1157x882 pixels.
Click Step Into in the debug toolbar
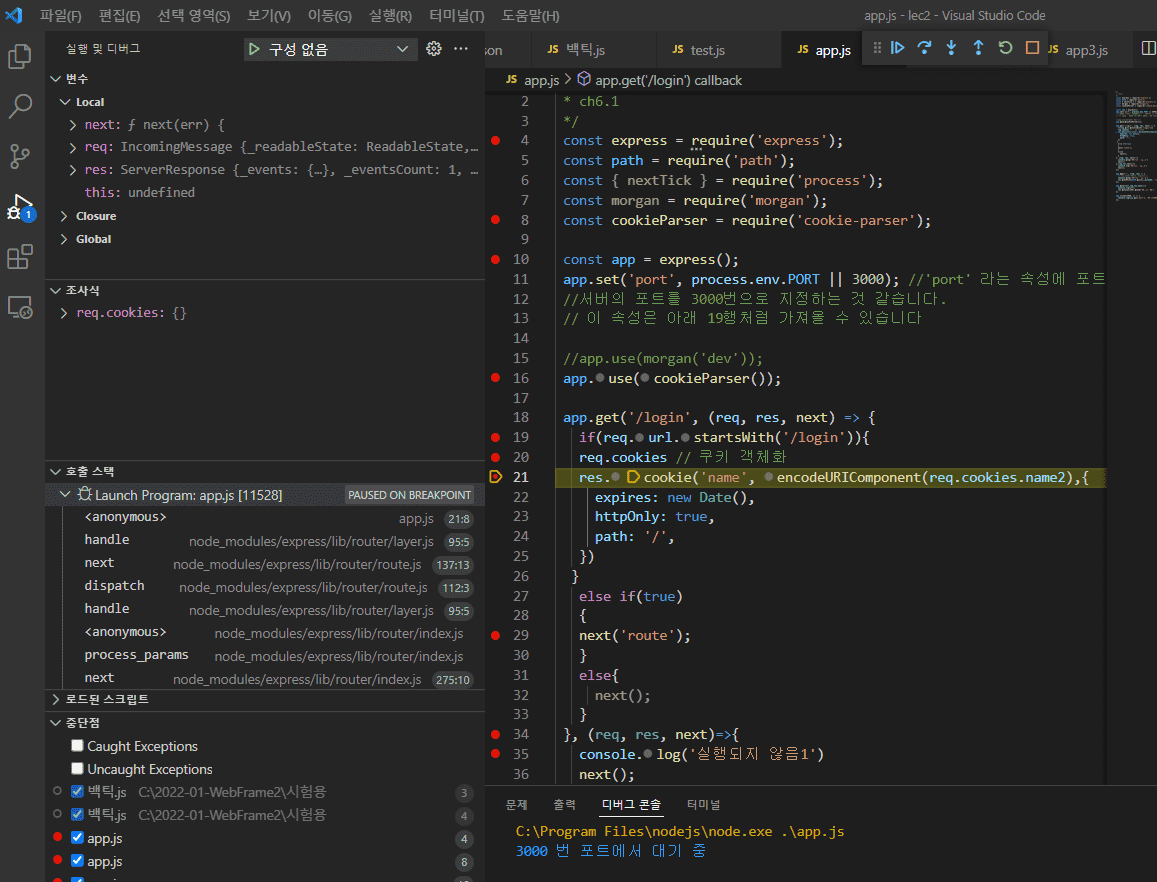point(951,48)
